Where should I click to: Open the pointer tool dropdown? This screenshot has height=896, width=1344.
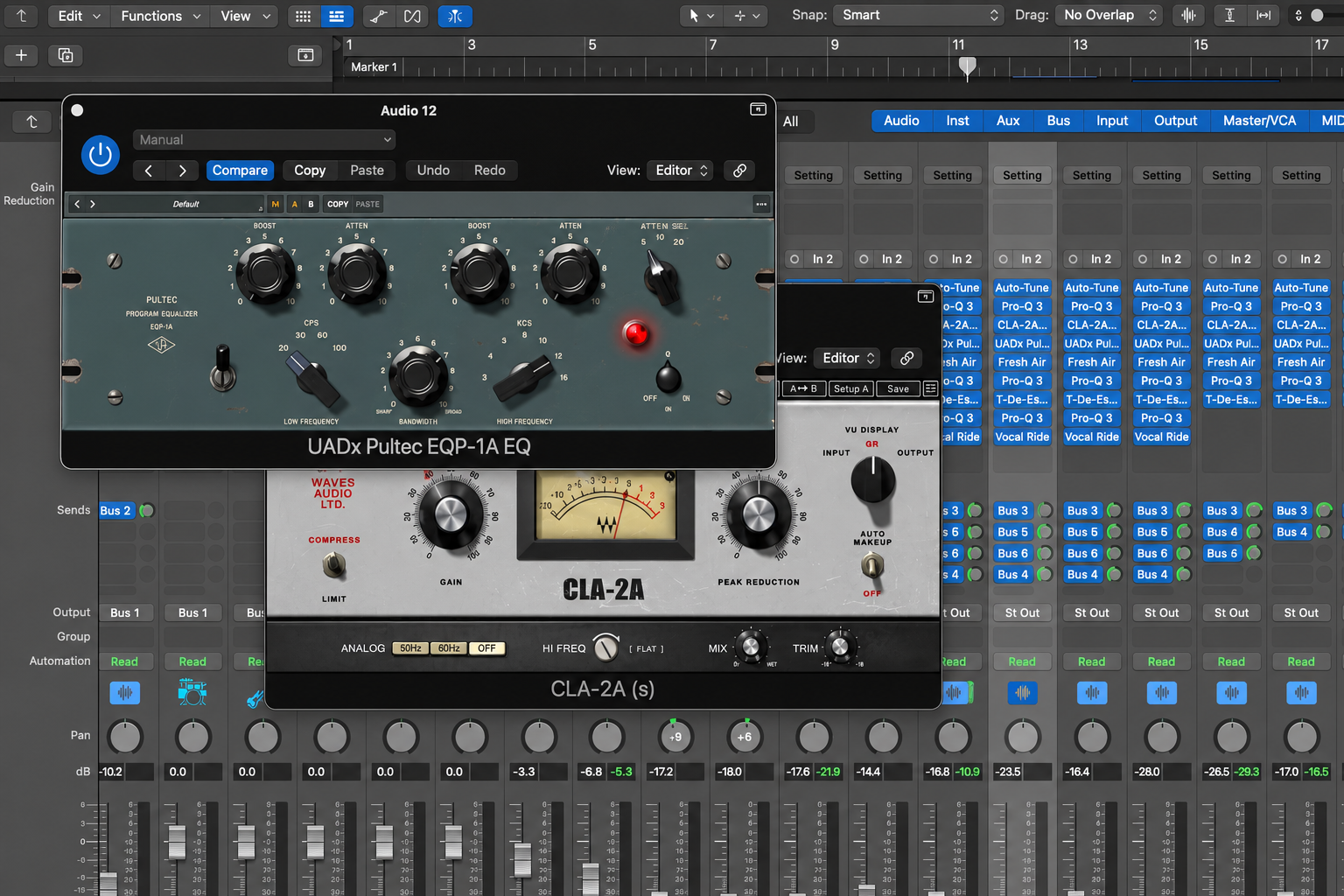[x=701, y=16]
